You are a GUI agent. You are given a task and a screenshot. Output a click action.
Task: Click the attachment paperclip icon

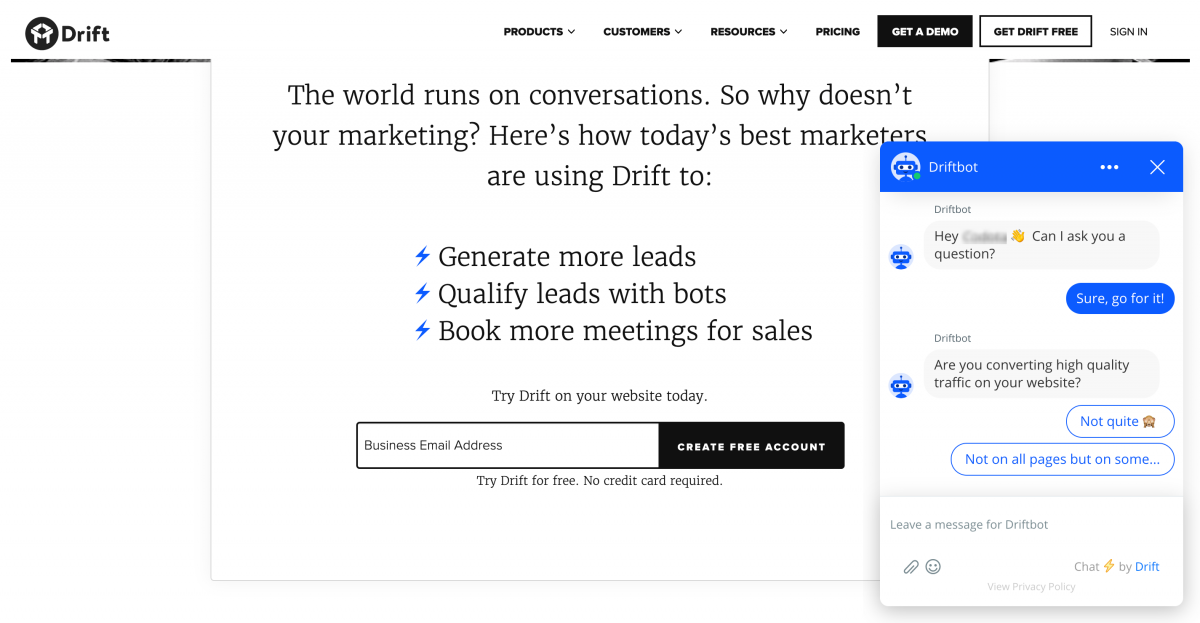tap(911, 567)
